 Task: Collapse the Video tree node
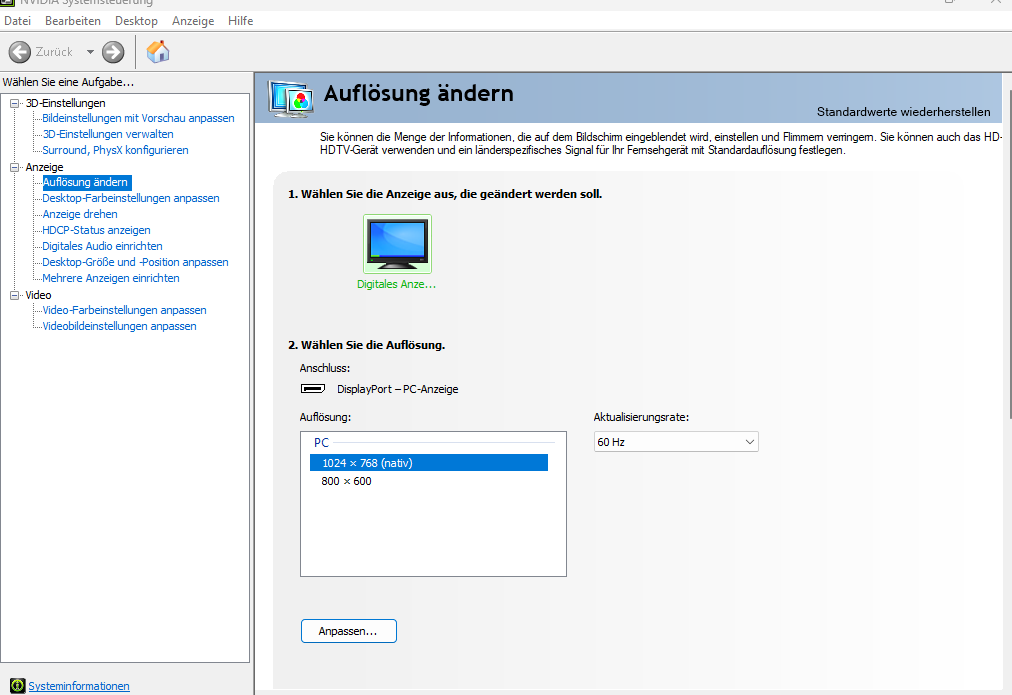14,296
